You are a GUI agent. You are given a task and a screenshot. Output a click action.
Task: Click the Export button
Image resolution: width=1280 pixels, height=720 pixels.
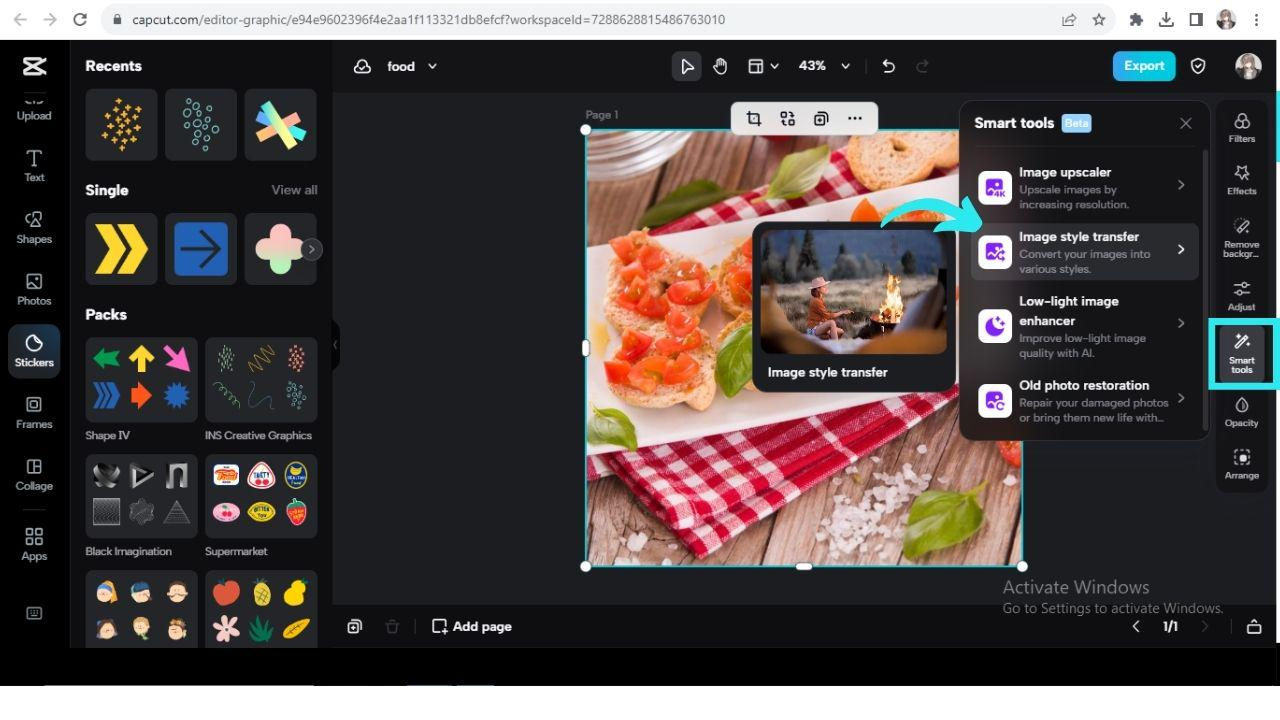tap(1143, 65)
